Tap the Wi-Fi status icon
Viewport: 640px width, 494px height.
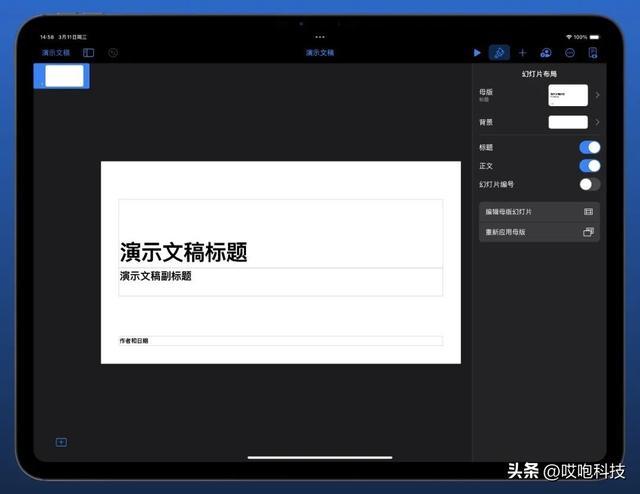569,37
